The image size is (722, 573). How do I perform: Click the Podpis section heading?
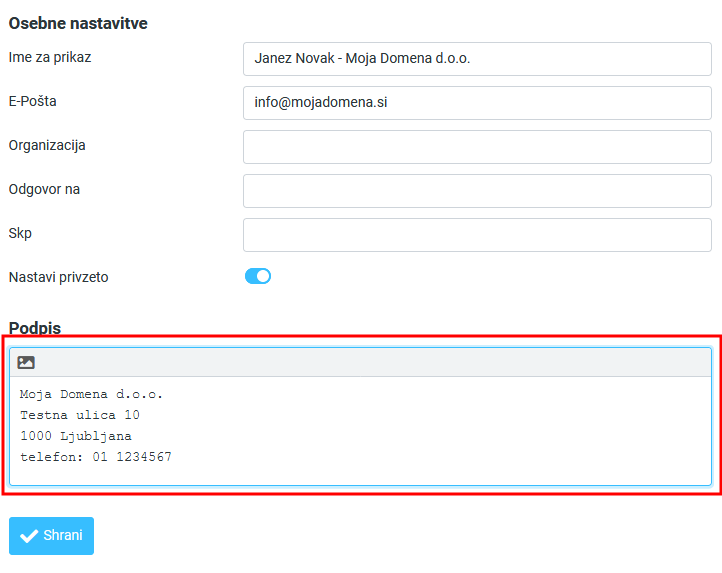point(35,328)
